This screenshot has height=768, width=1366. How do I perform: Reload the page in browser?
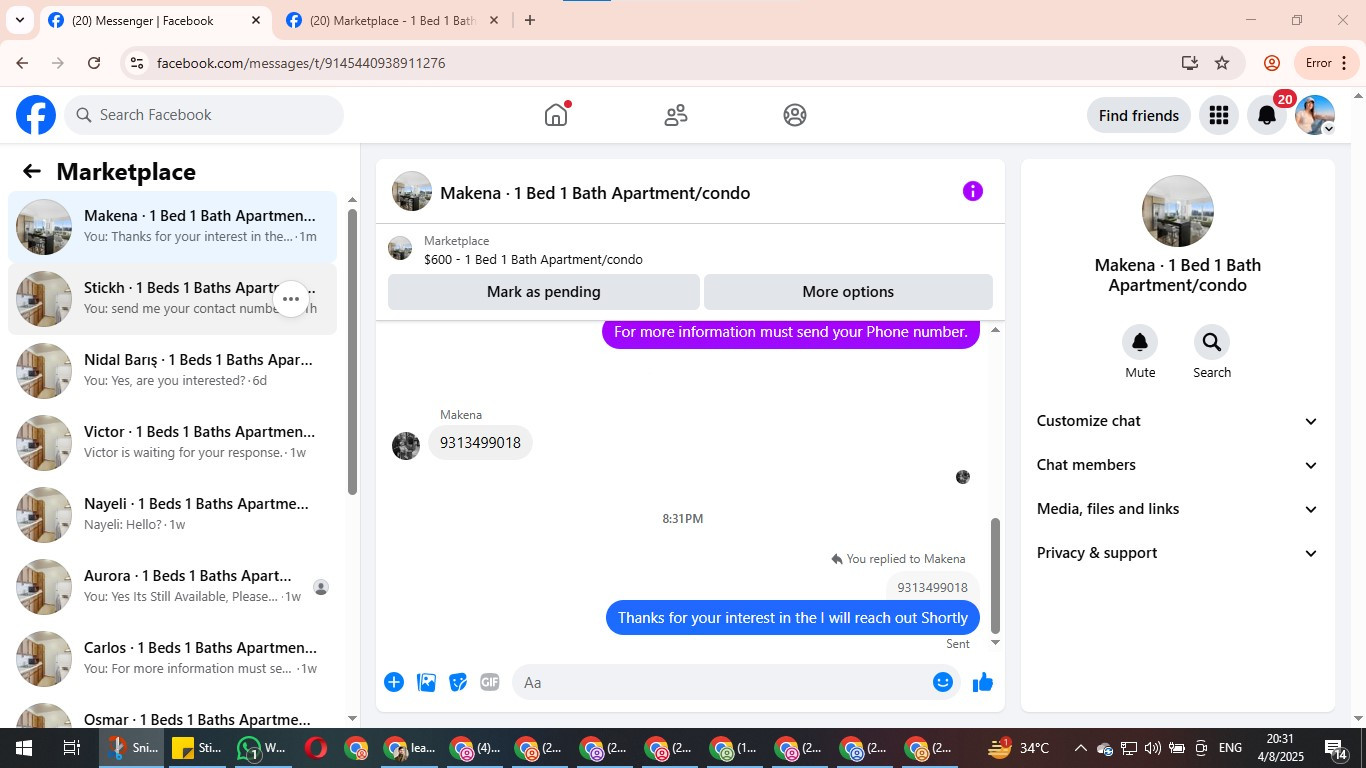(x=94, y=63)
